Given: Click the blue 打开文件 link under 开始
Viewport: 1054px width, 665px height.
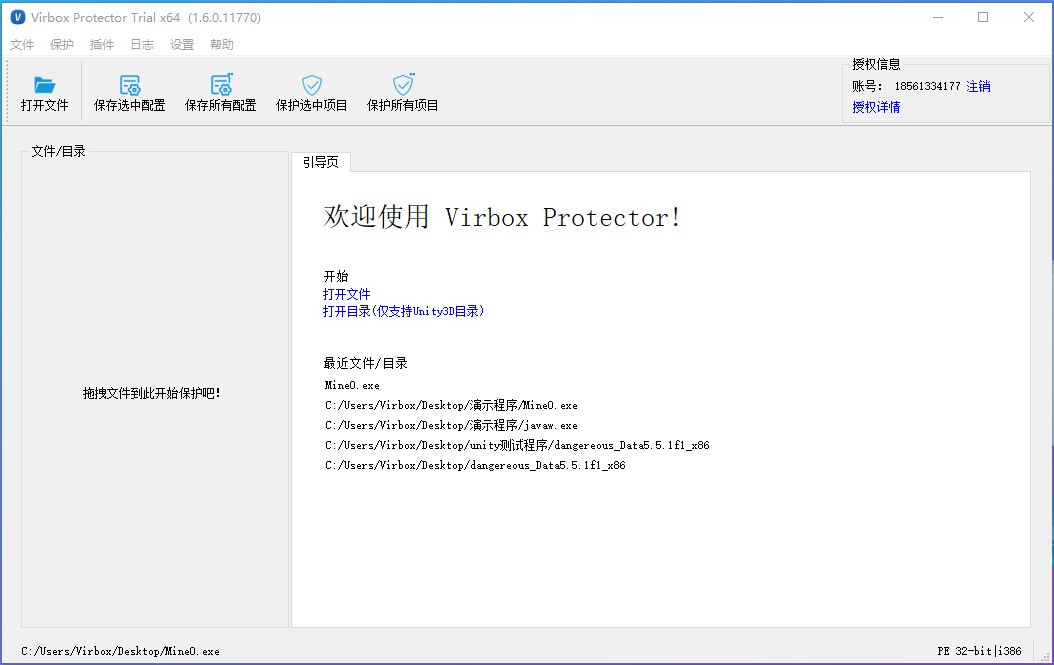Looking at the screenshot, I should tap(346, 294).
